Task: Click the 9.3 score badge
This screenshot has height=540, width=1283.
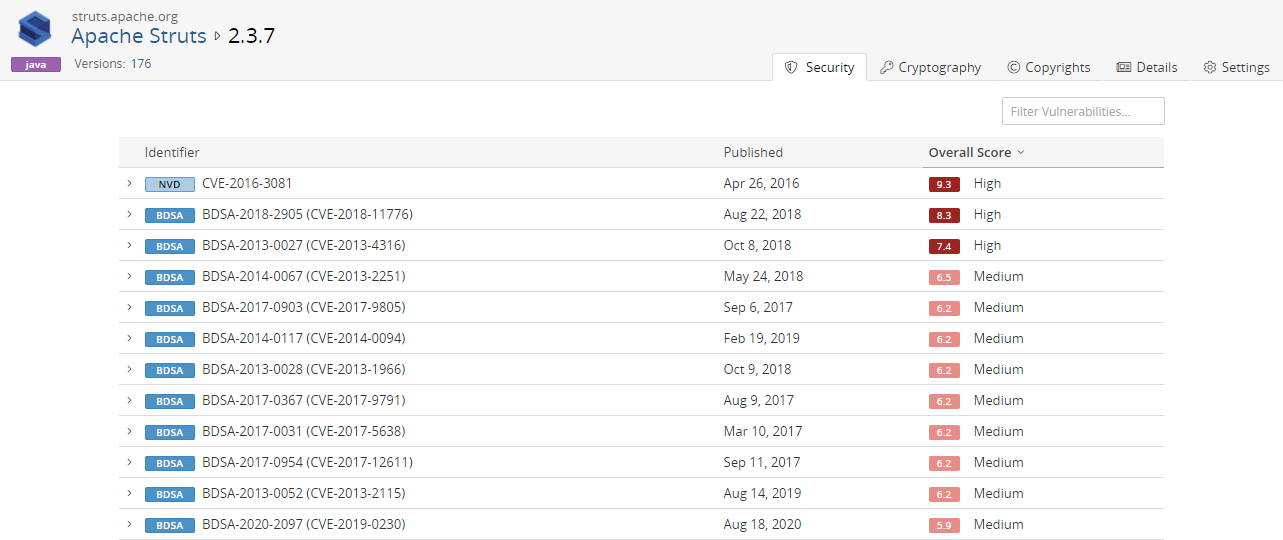Action: (x=944, y=184)
